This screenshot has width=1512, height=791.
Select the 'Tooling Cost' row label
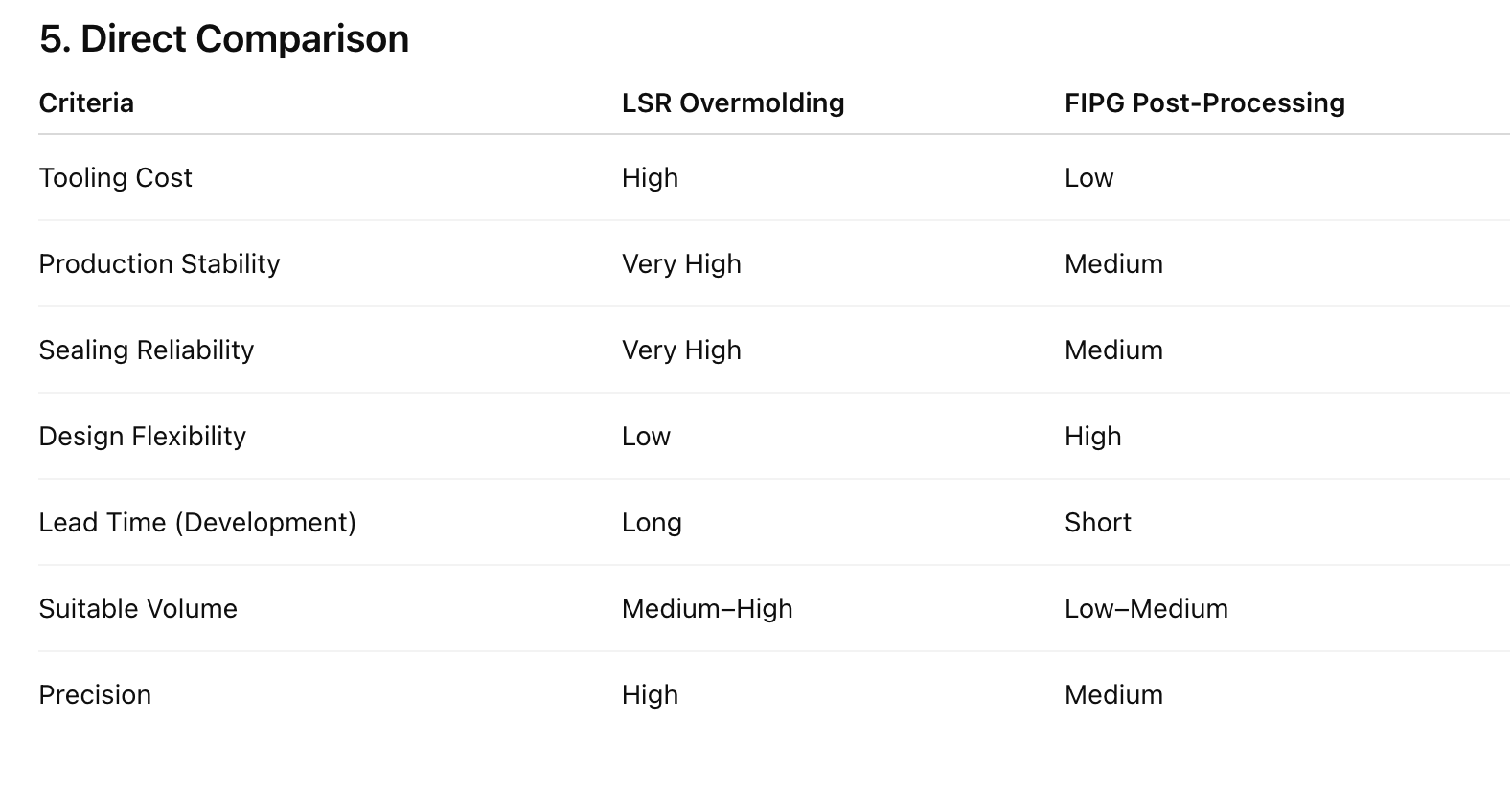115,178
